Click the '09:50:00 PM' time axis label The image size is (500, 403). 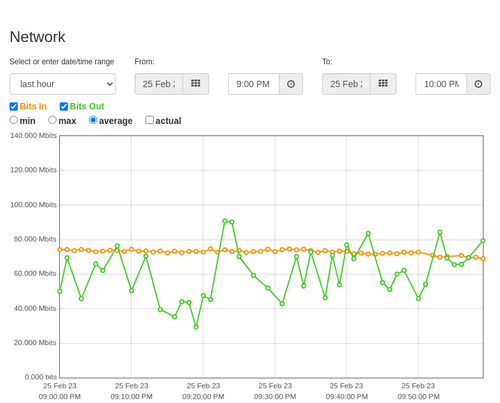[x=418, y=397]
